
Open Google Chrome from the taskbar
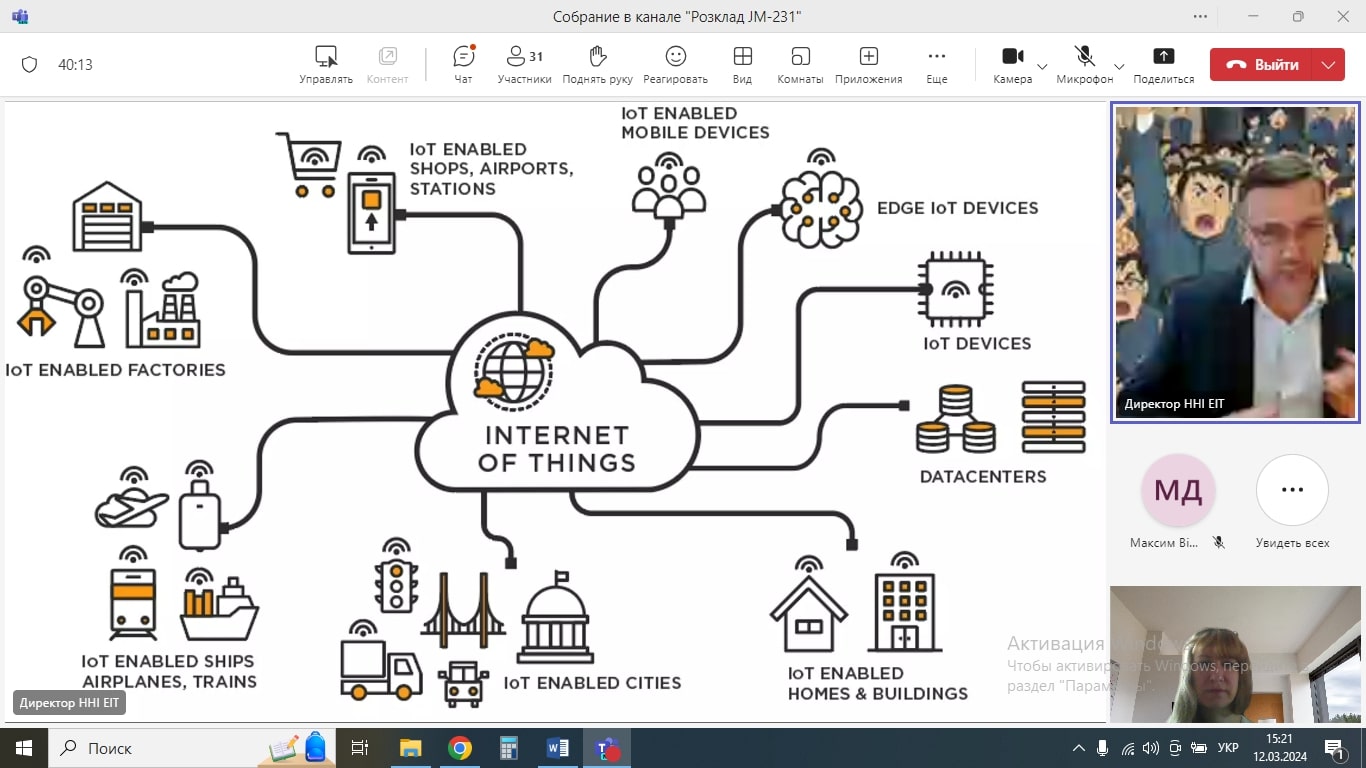click(x=460, y=748)
